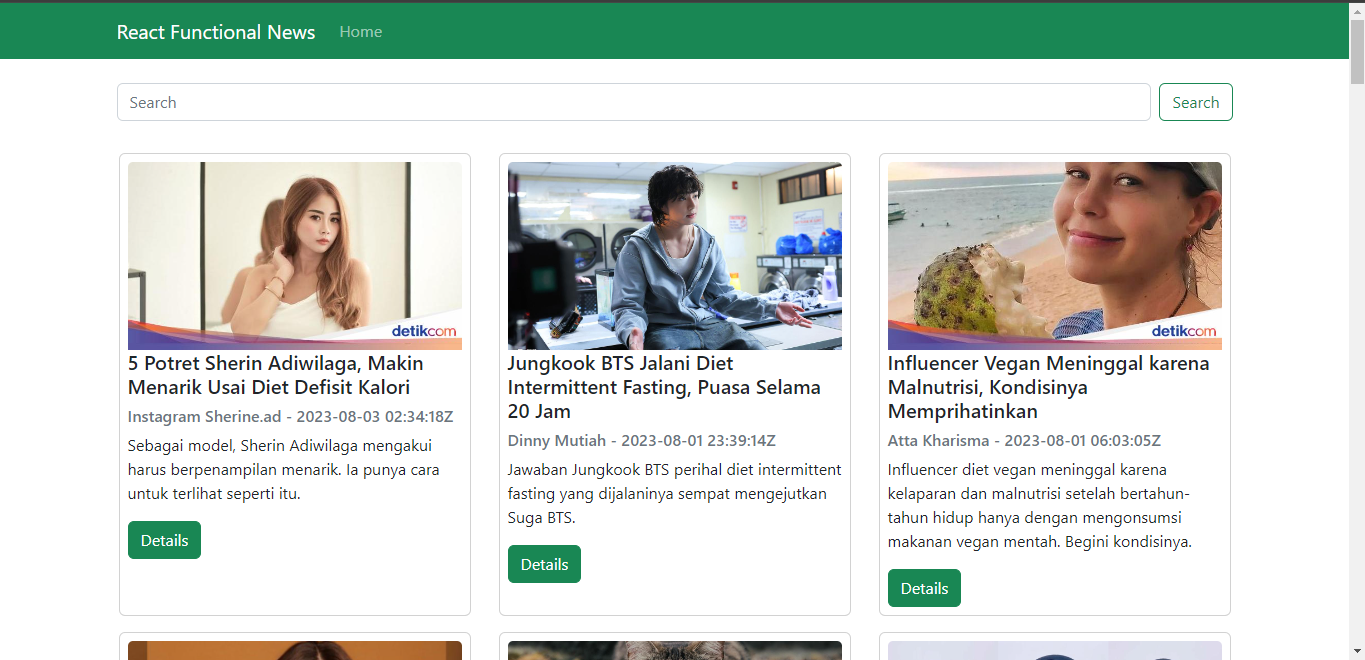Open the Sherin Adiwilaga article photo
This screenshot has width=1365, height=660.
pyautogui.click(x=295, y=256)
